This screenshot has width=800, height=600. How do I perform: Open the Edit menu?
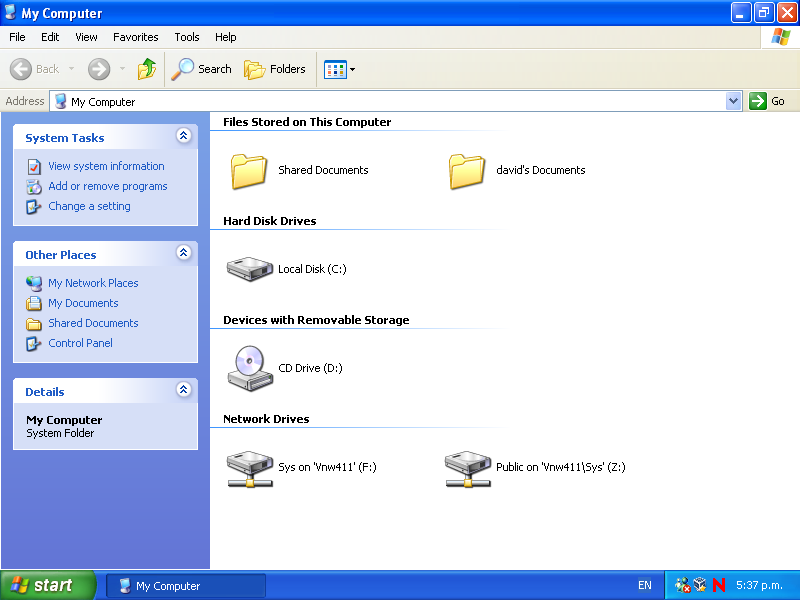coord(50,37)
